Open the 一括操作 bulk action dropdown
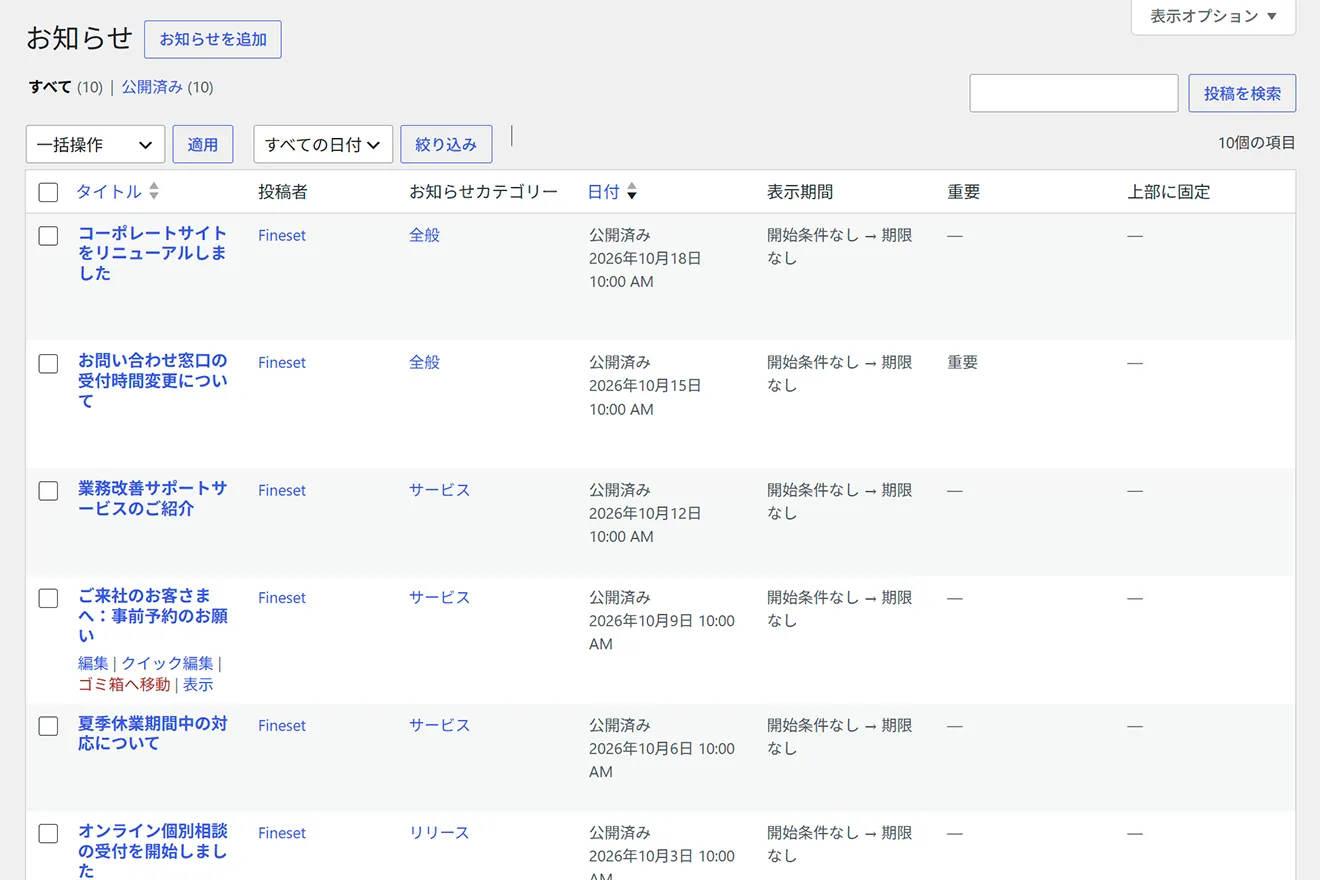Screen dimensions: 1320x880 [x=95, y=144]
